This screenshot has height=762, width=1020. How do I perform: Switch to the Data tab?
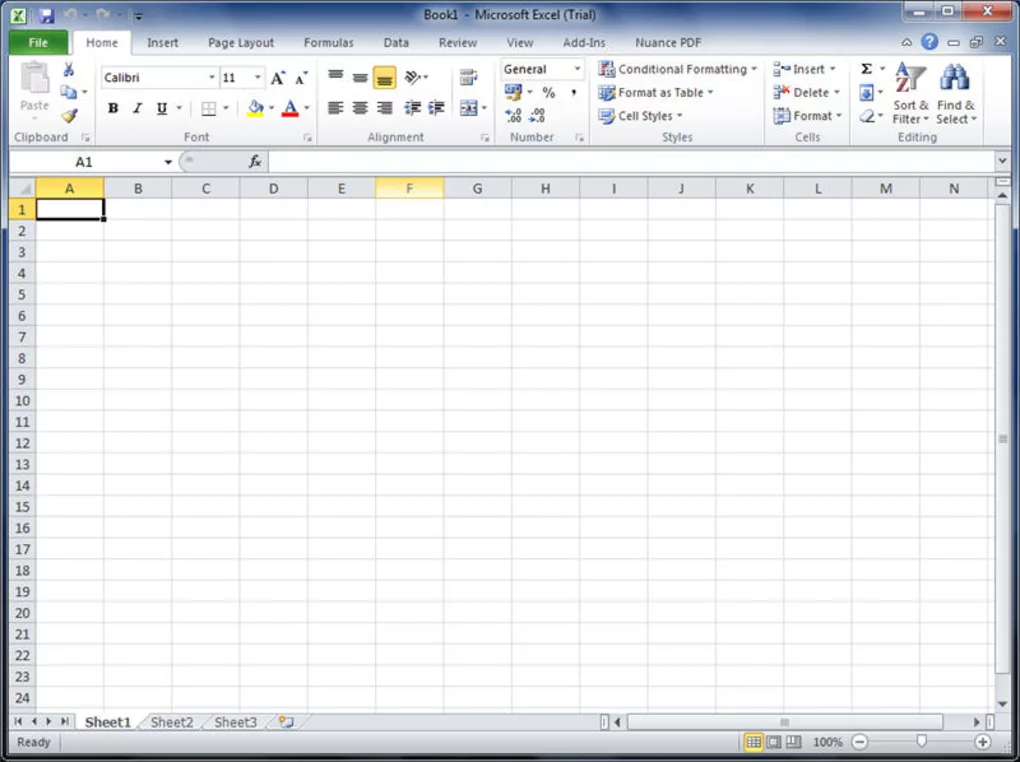pyautogui.click(x=396, y=42)
